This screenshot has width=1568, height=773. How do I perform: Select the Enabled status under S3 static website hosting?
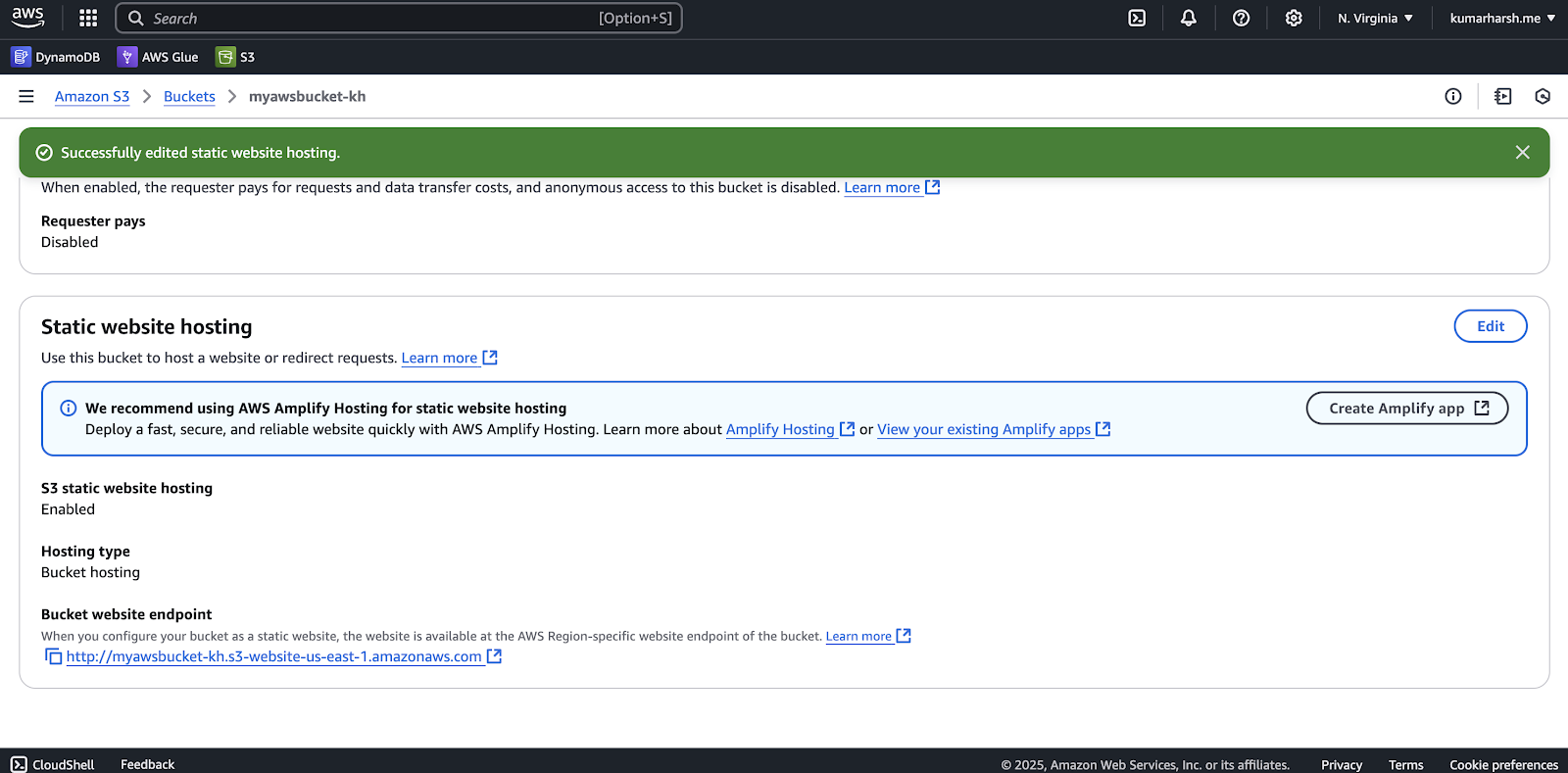coord(69,509)
